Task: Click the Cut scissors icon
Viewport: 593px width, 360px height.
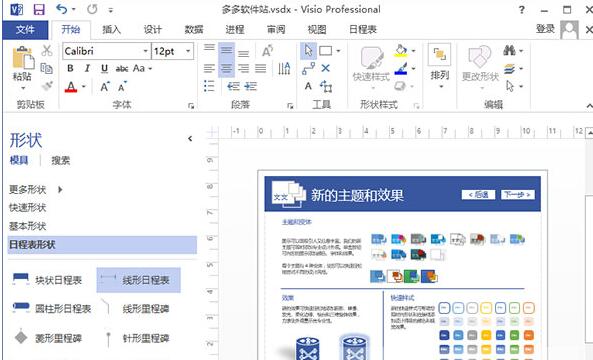Action: click(x=47, y=50)
